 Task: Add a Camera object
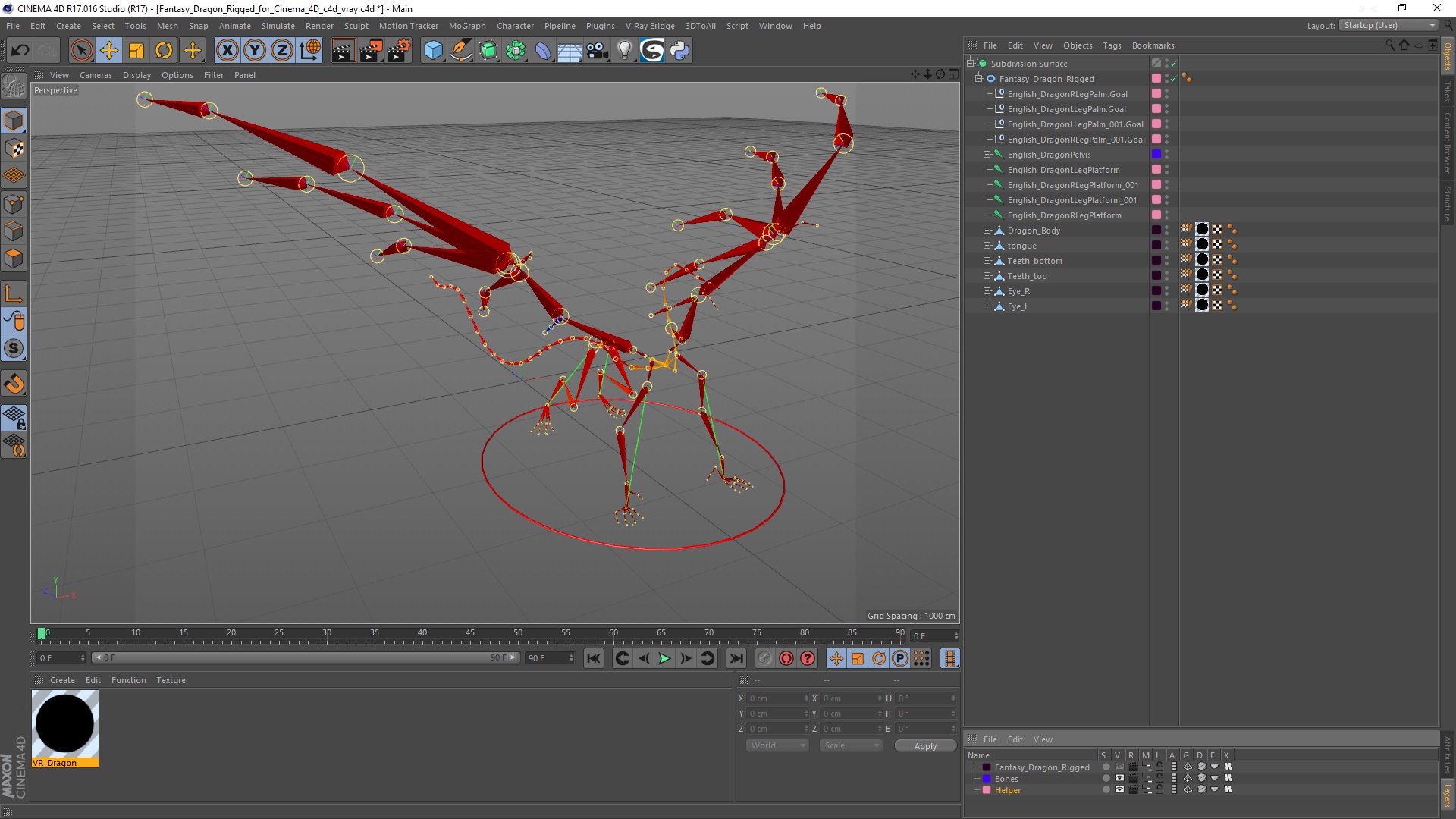click(598, 51)
